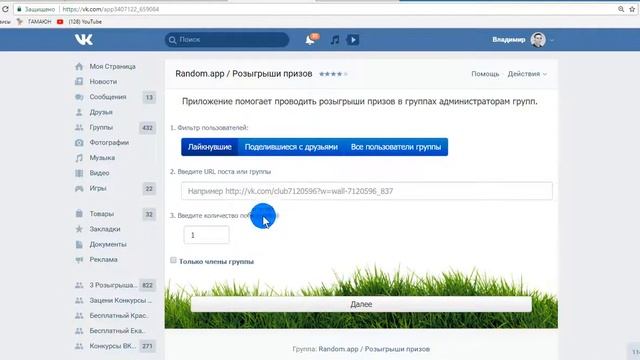Tick the Только члены группы checkbox
This screenshot has width=640, height=360.
[x=173, y=260]
